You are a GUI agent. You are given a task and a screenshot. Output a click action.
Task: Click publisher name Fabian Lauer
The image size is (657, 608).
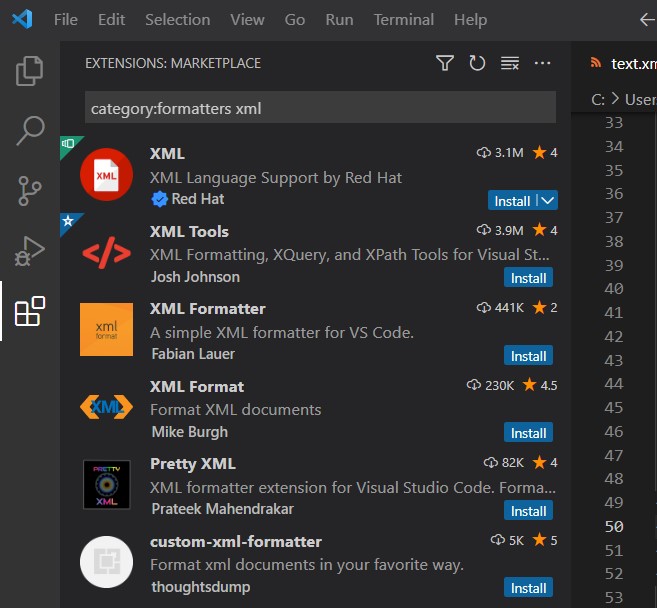(193, 354)
